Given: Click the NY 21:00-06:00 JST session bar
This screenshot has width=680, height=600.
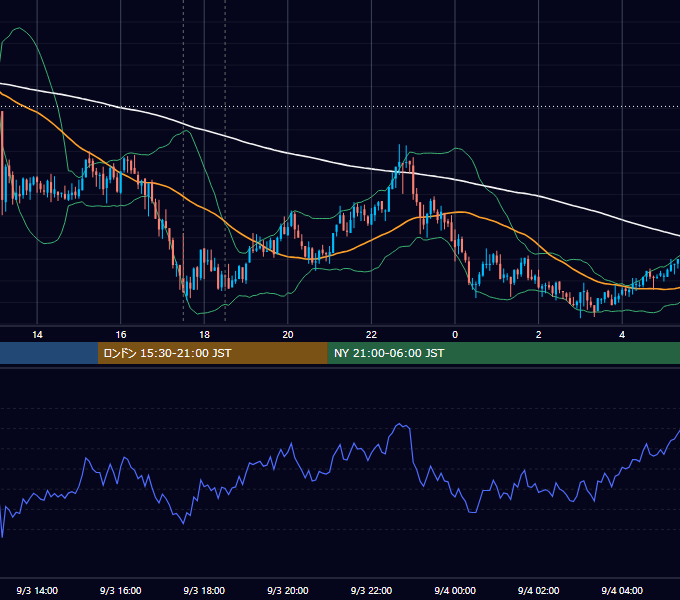Looking at the screenshot, I should pyautogui.click(x=503, y=353).
